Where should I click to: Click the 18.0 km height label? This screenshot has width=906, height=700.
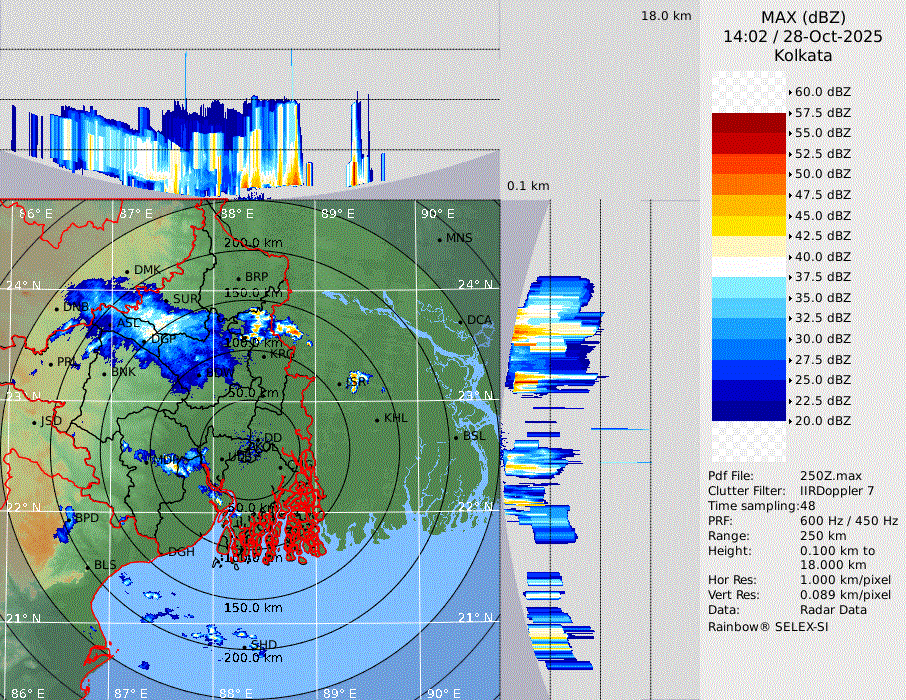pyautogui.click(x=666, y=16)
